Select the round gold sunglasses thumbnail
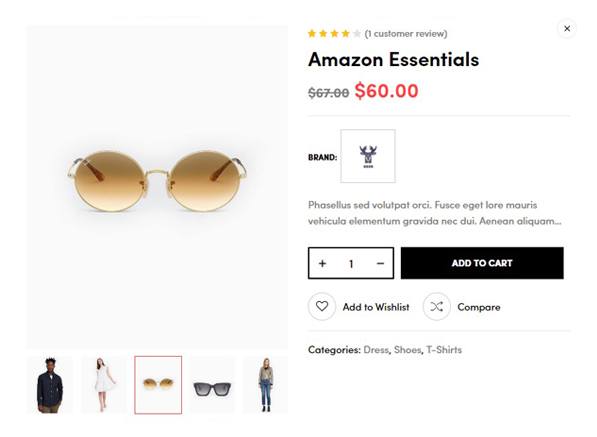The image size is (597, 437). [x=158, y=385]
